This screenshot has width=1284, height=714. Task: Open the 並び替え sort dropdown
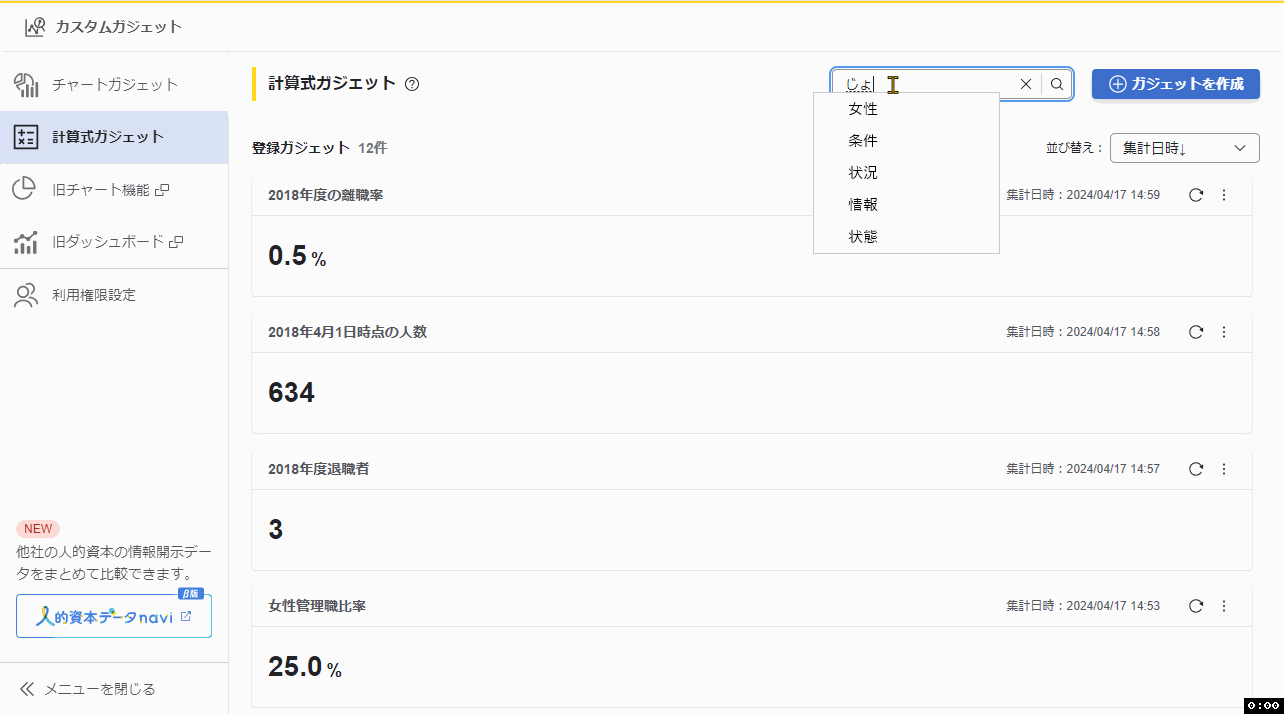(x=1184, y=148)
